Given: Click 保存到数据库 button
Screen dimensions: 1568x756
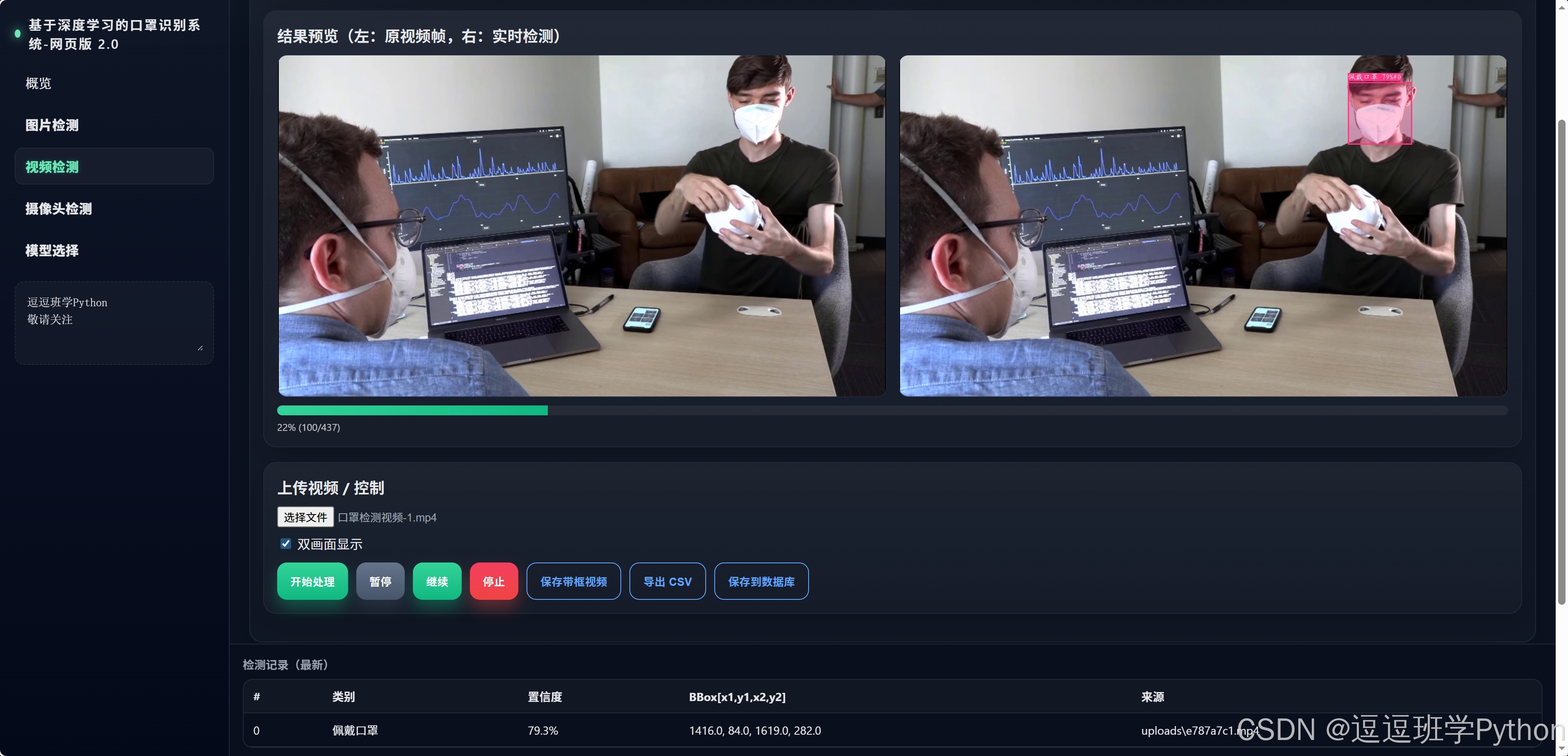Looking at the screenshot, I should (761, 582).
